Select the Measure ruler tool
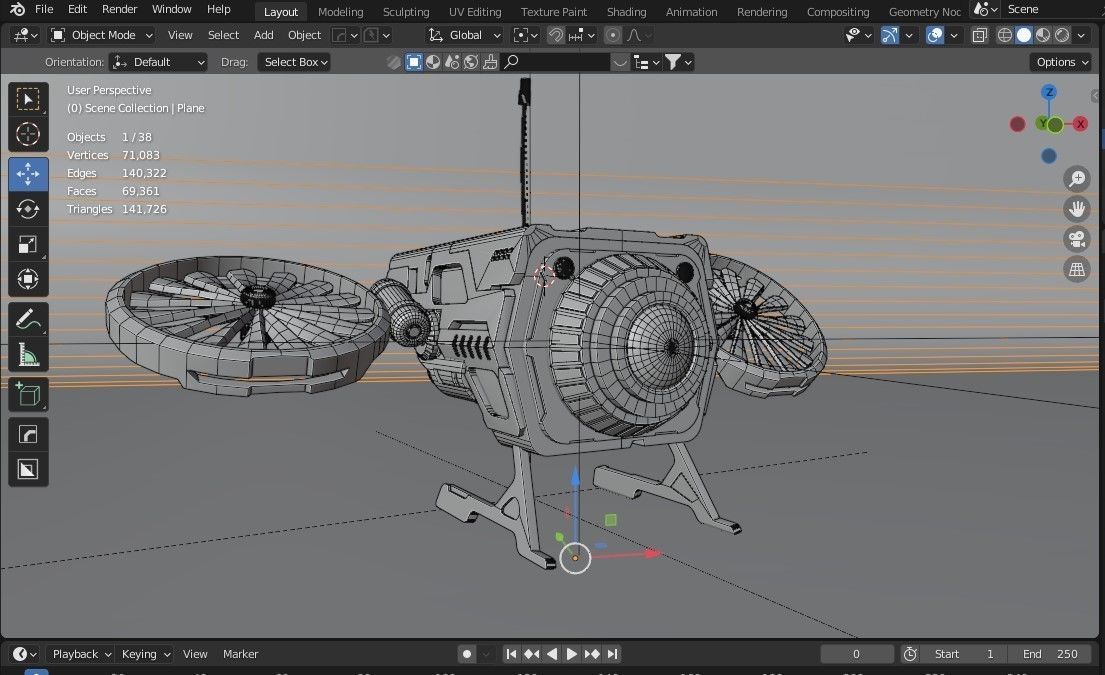Image resolution: width=1105 pixels, height=675 pixels. (x=28, y=354)
